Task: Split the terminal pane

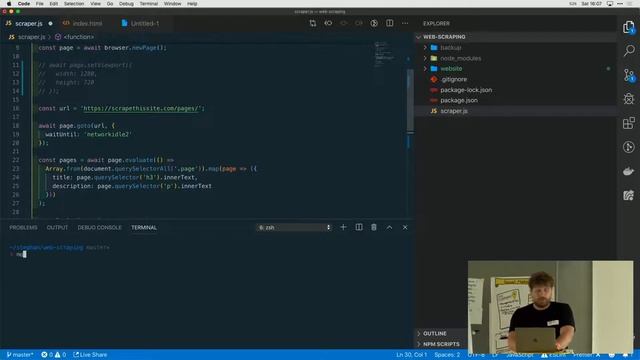Action: click(359, 227)
